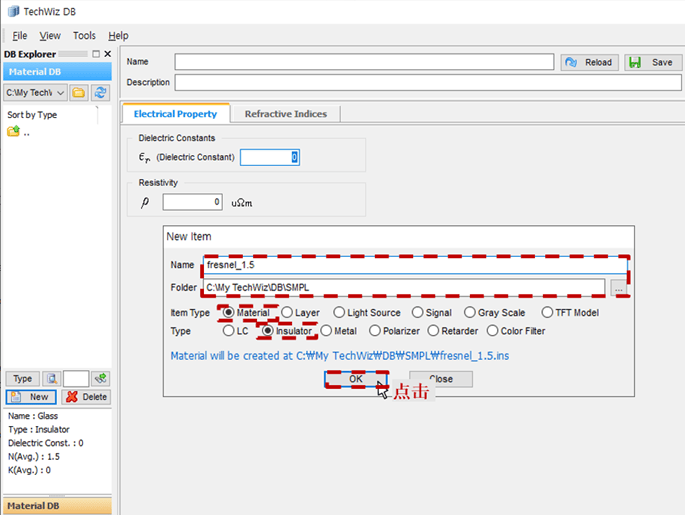
Task: Click Reload button with blue arrow icon
Action: [590, 62]
